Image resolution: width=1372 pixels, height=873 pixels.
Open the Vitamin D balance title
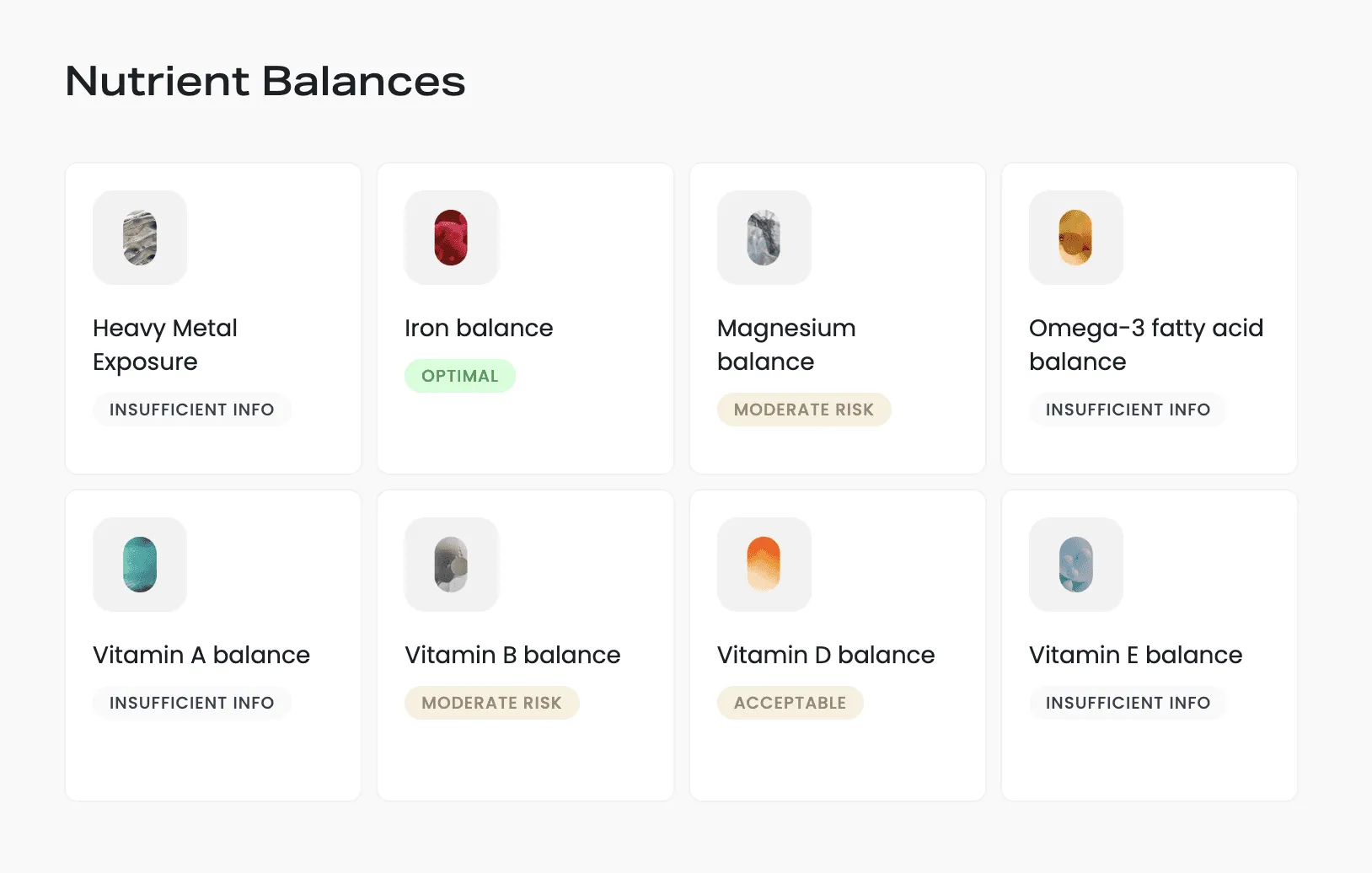coord(825,655)
